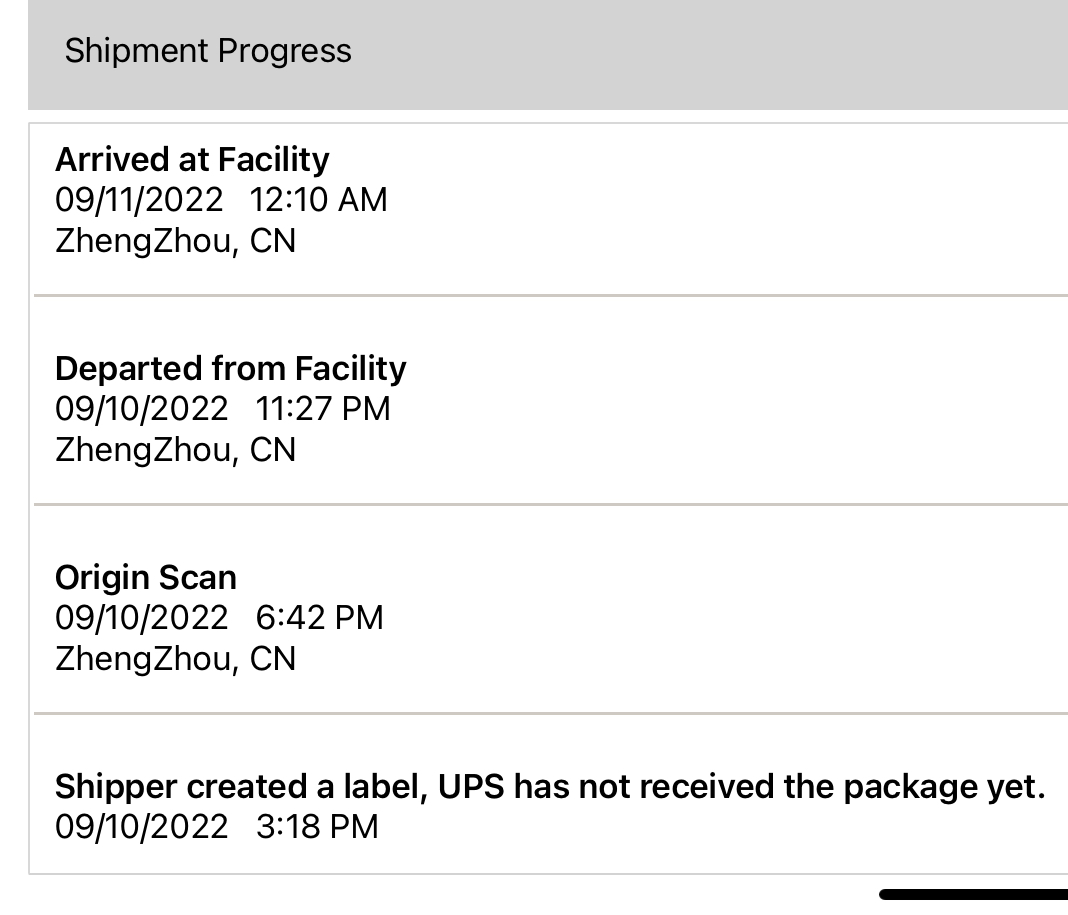This screenshot has width=1068, height=915.
Task: Click the 3:18 PM label creation time
Action: point(317,827)
